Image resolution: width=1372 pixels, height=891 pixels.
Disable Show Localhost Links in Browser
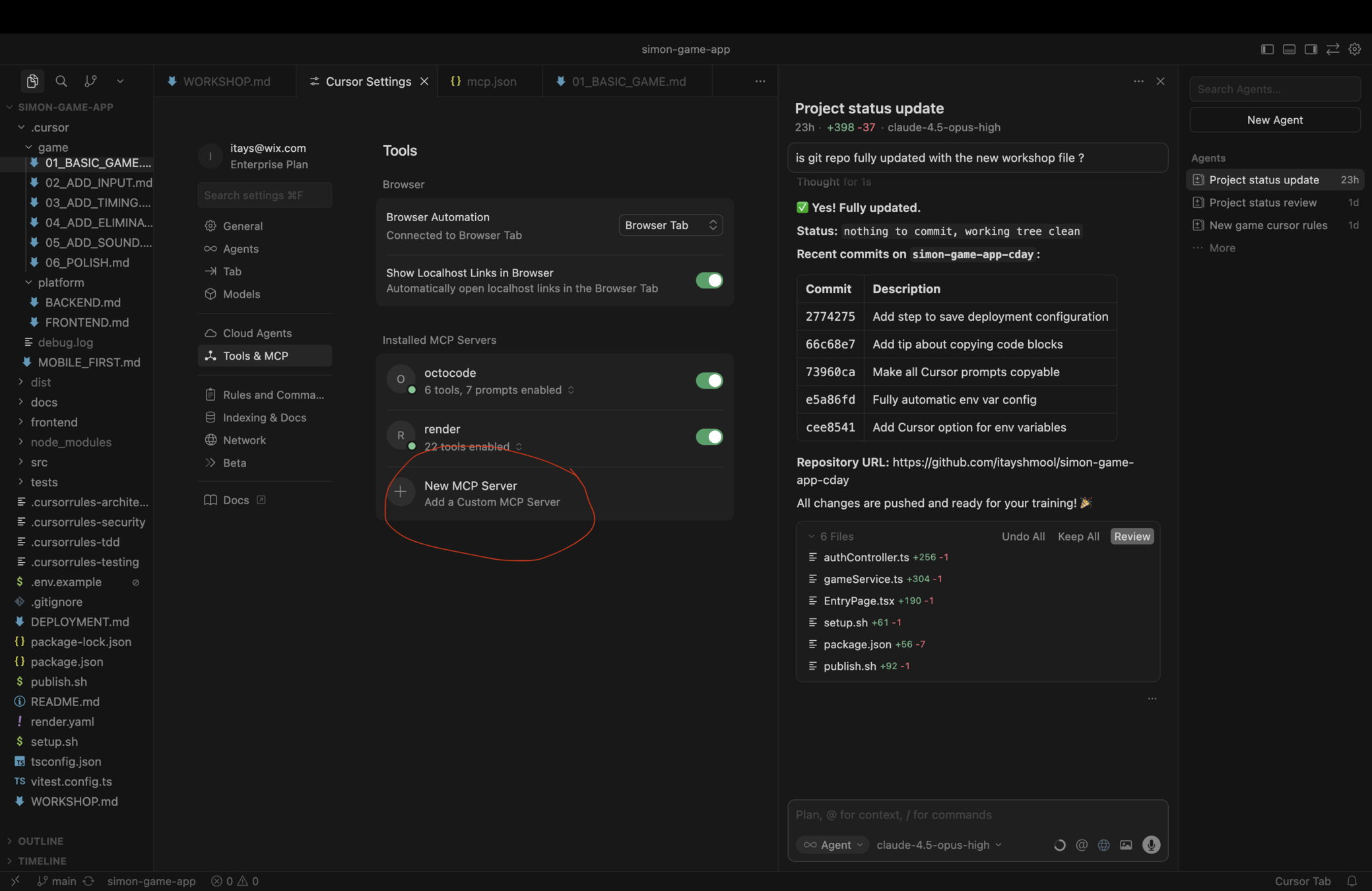pyautogui.click(x=709, y=280)
